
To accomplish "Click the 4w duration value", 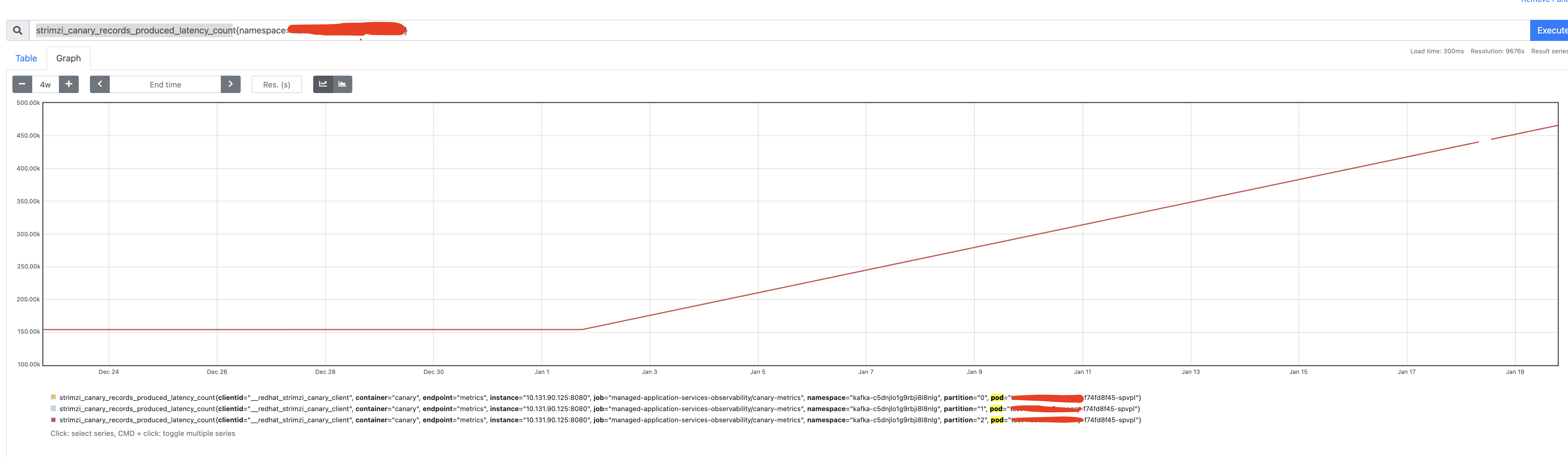I will tap(45, 84).
